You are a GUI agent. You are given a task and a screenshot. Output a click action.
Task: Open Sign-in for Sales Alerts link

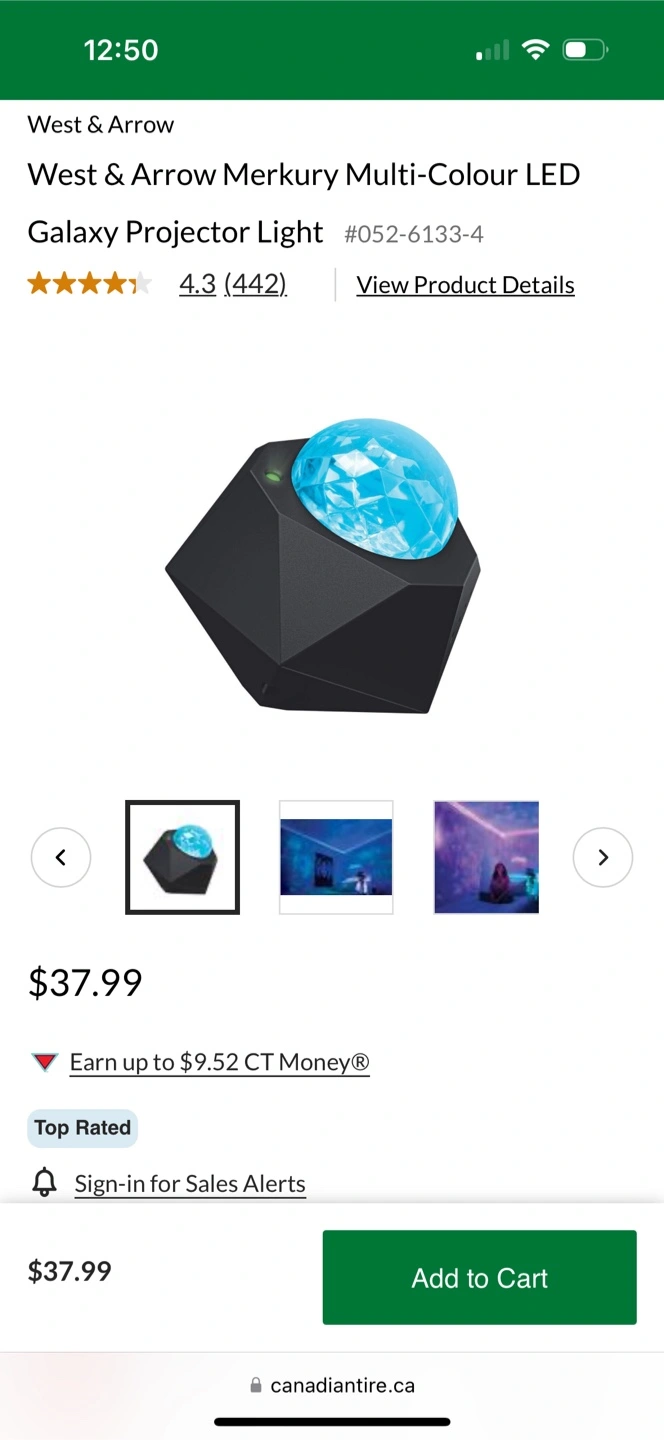pyautogui.click(x=190, y=1184)
